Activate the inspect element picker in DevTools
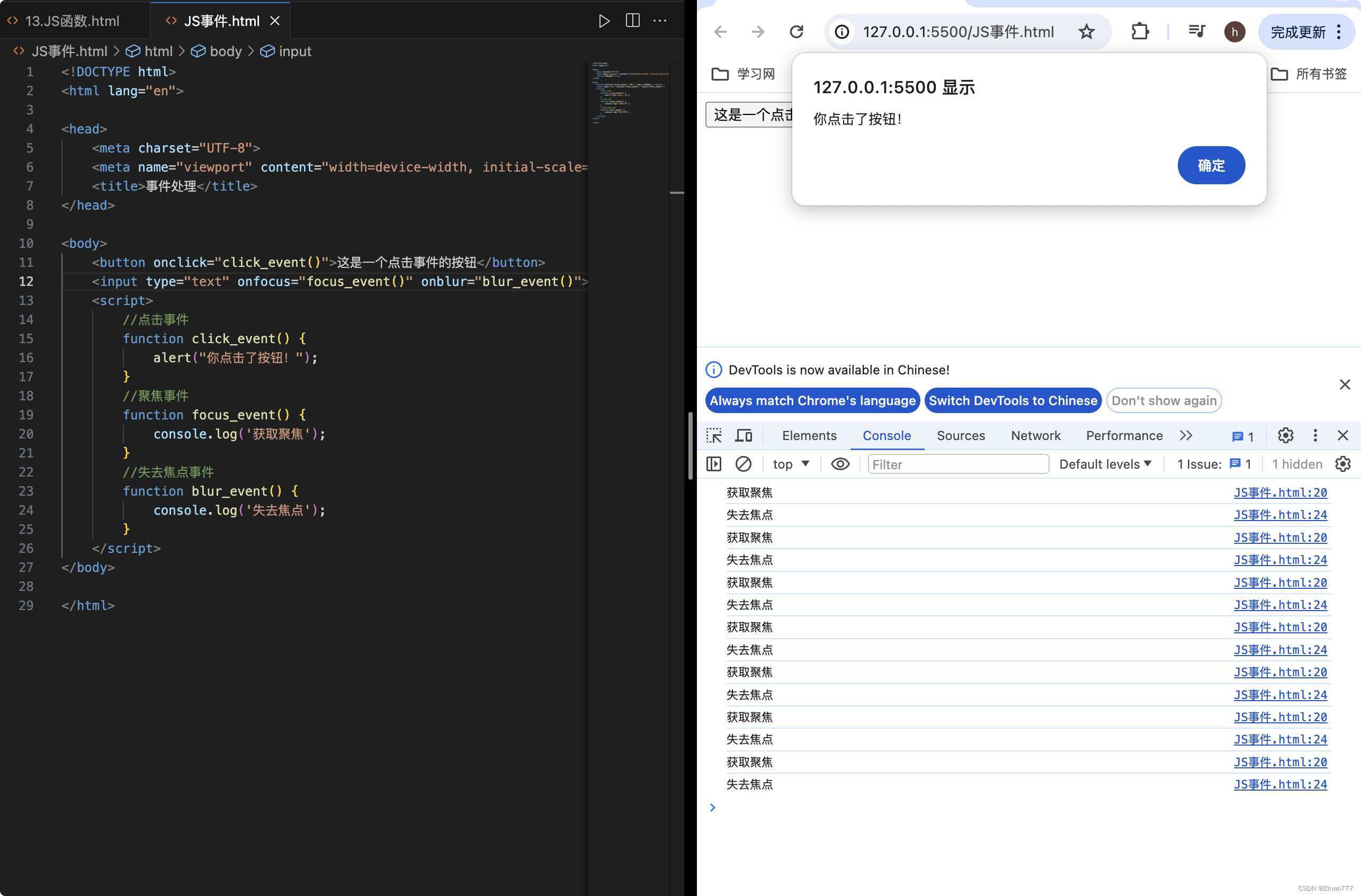The image size is (1361, 896). (714, 435)
